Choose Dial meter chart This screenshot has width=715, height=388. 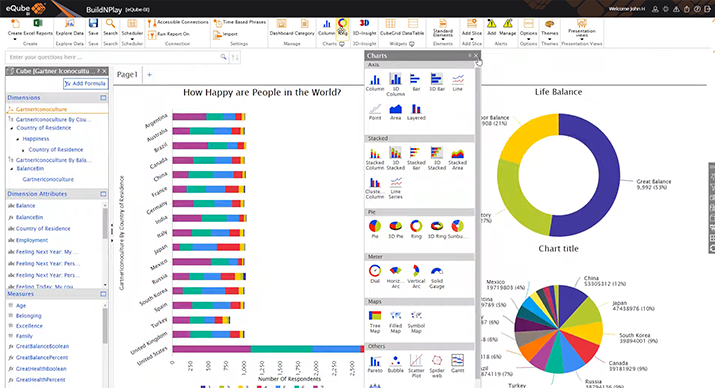[x=375, y=274]
